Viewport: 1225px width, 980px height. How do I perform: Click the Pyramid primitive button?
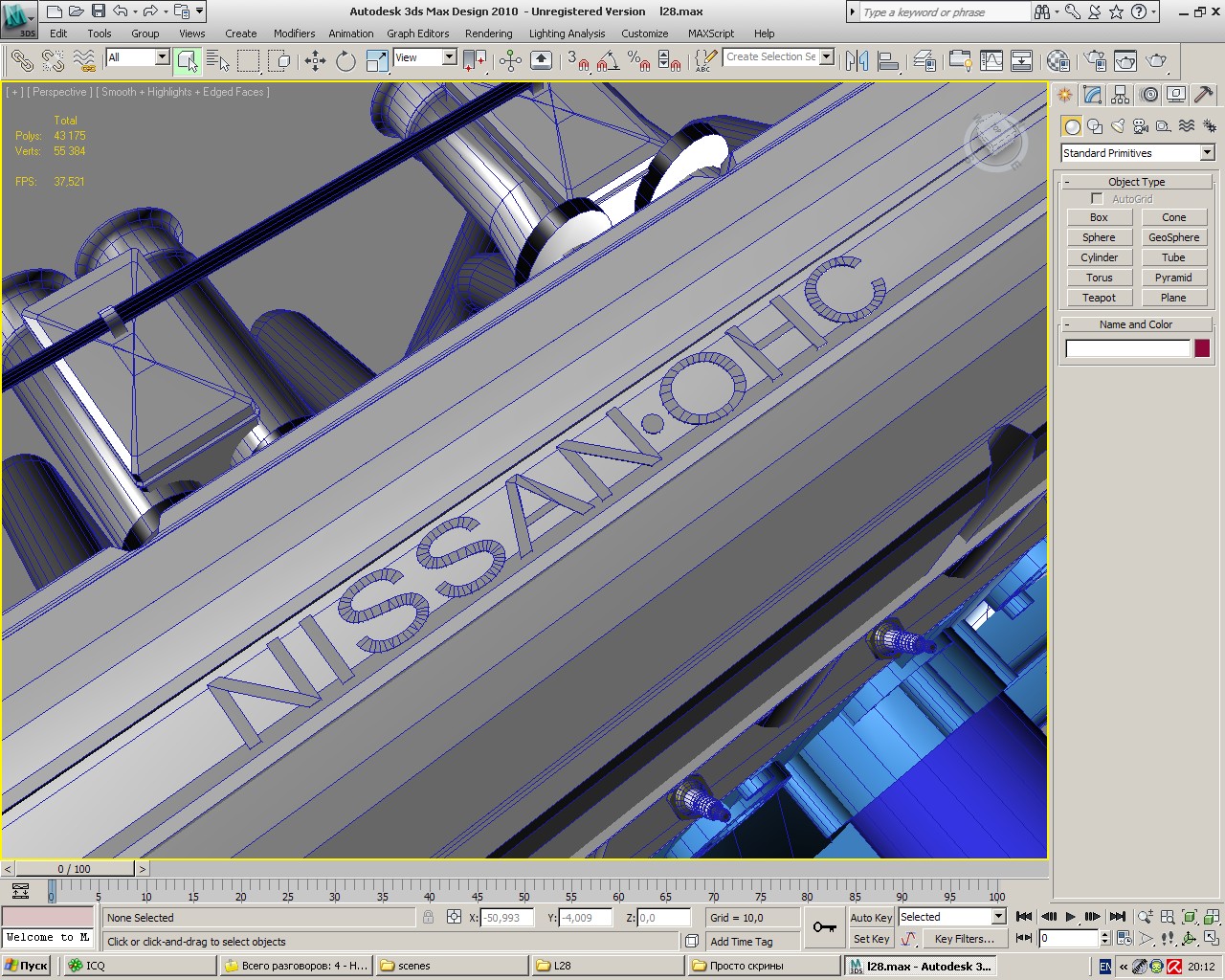(x=1173, y=278)
